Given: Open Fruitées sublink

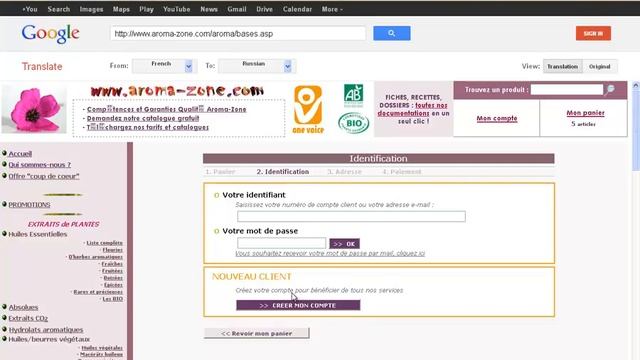Looking at the screenshot, I should click(112, 271).
